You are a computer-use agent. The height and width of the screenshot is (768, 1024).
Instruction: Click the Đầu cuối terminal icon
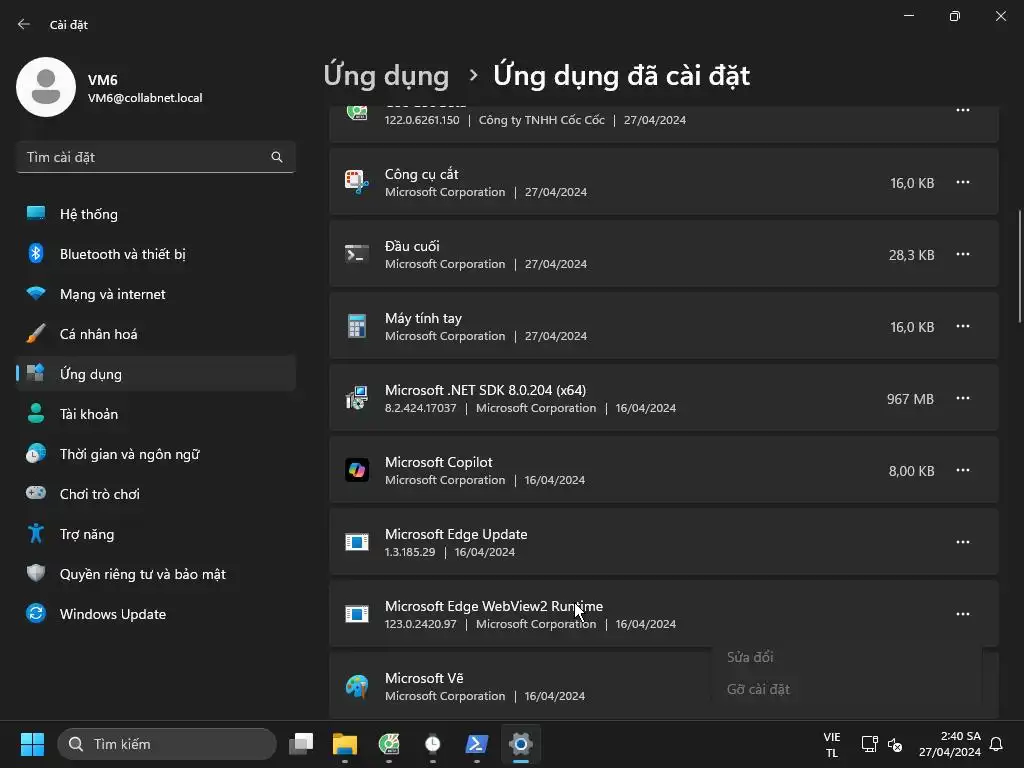357,254
